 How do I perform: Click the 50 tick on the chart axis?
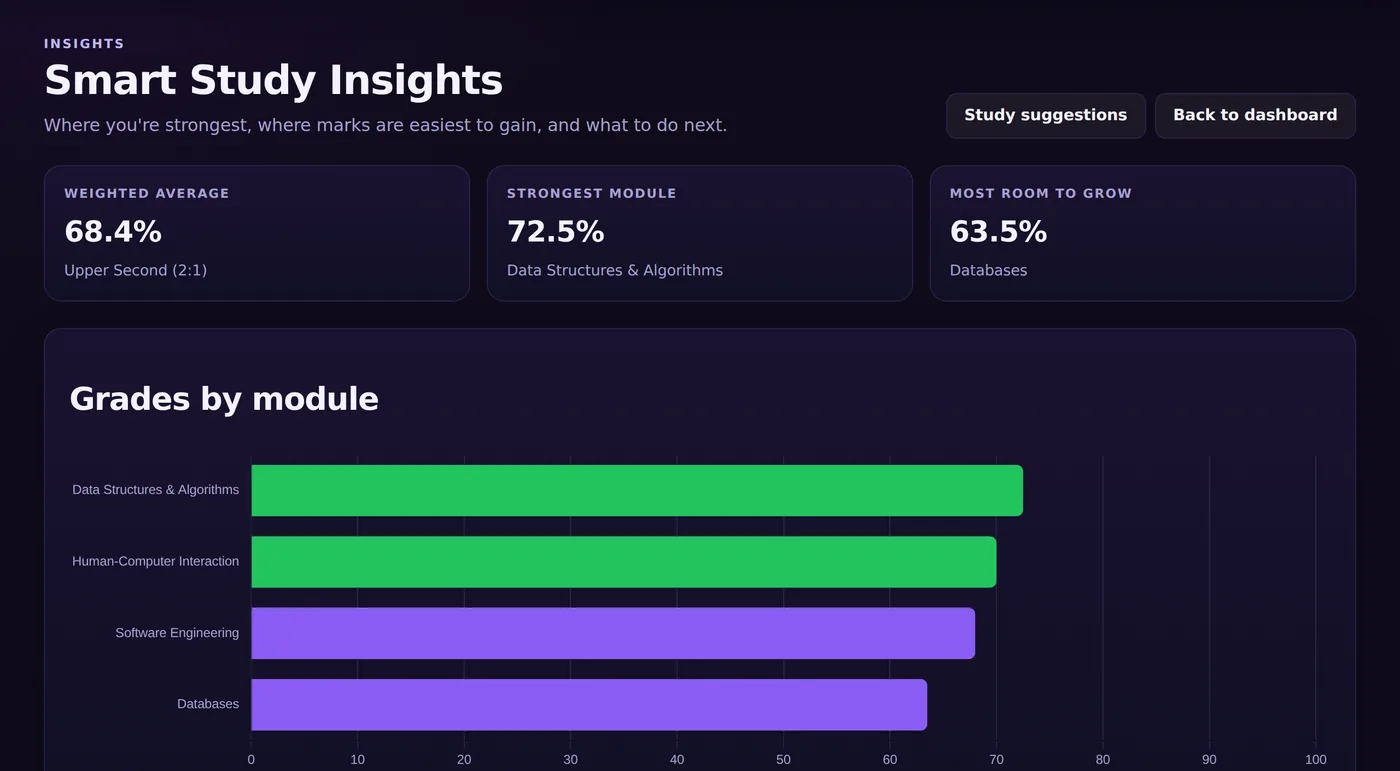tap(783, 760)
